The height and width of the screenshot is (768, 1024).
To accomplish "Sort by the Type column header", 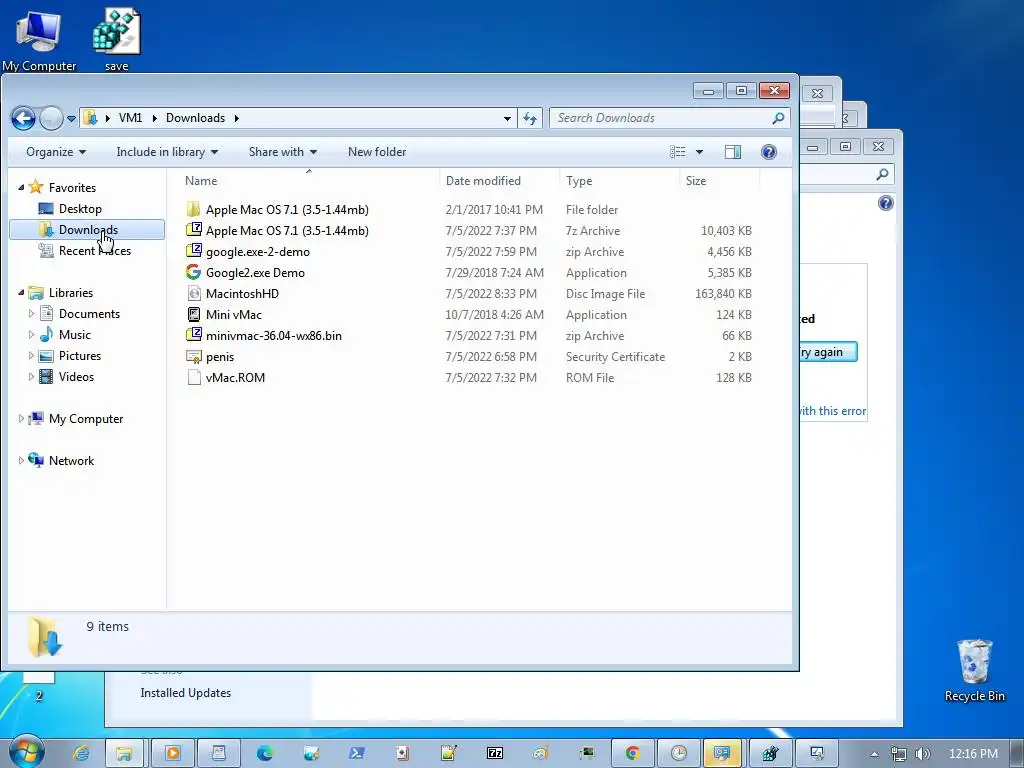I will tap(579, 181).
